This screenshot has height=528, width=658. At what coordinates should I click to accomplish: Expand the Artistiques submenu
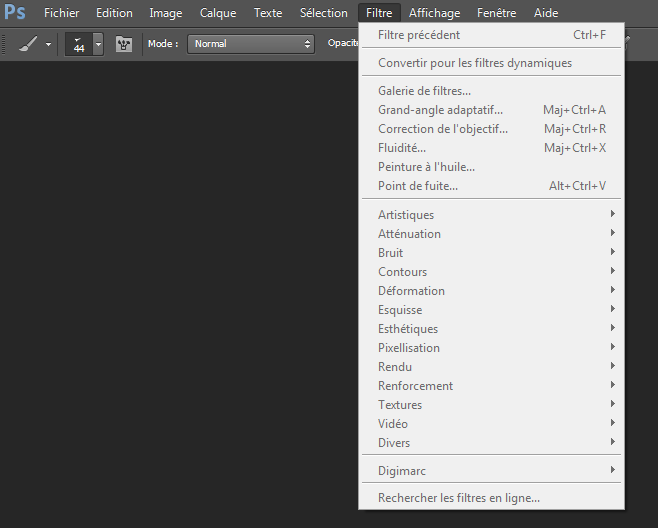(x=491, y=214)
